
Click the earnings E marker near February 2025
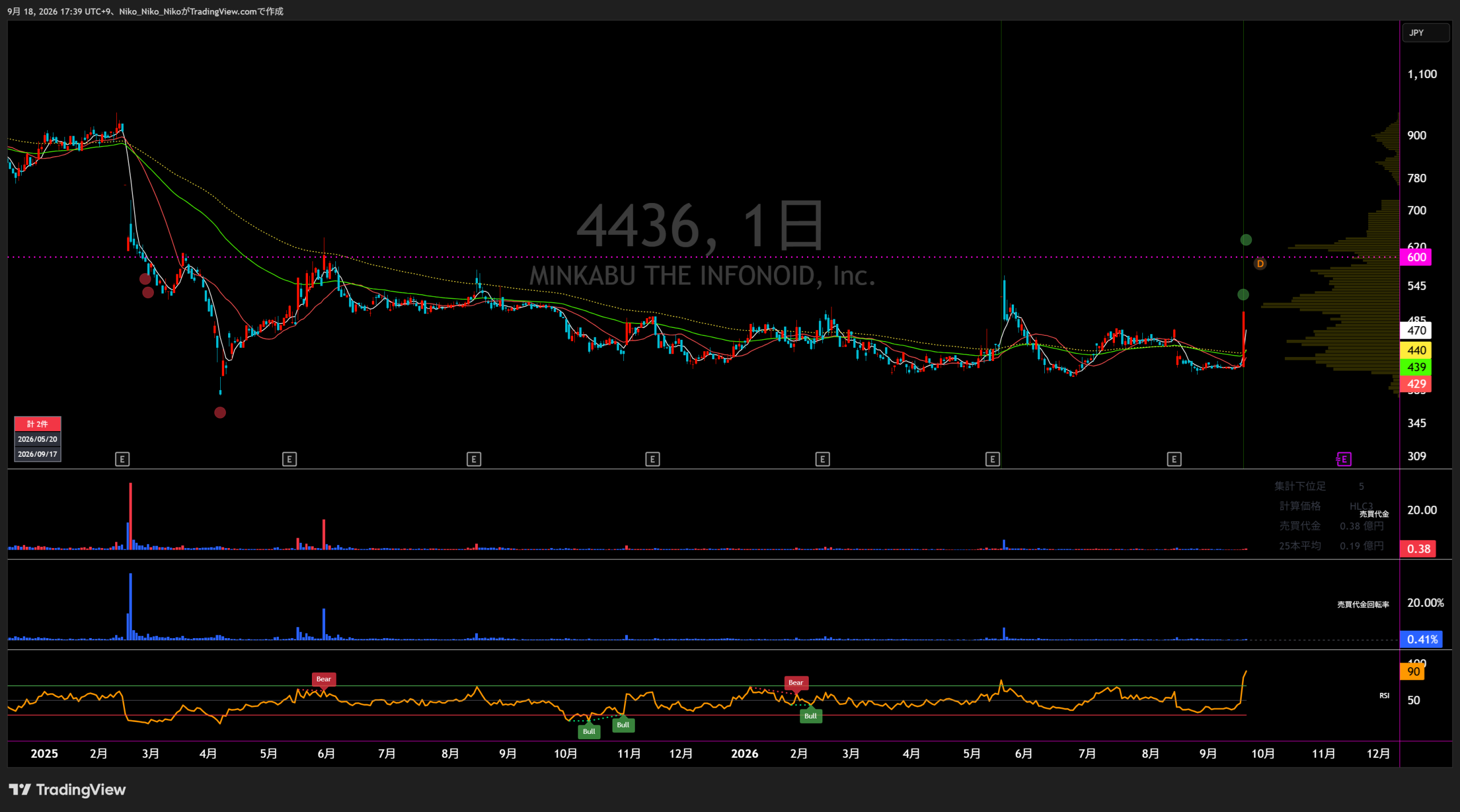point(122,459)
